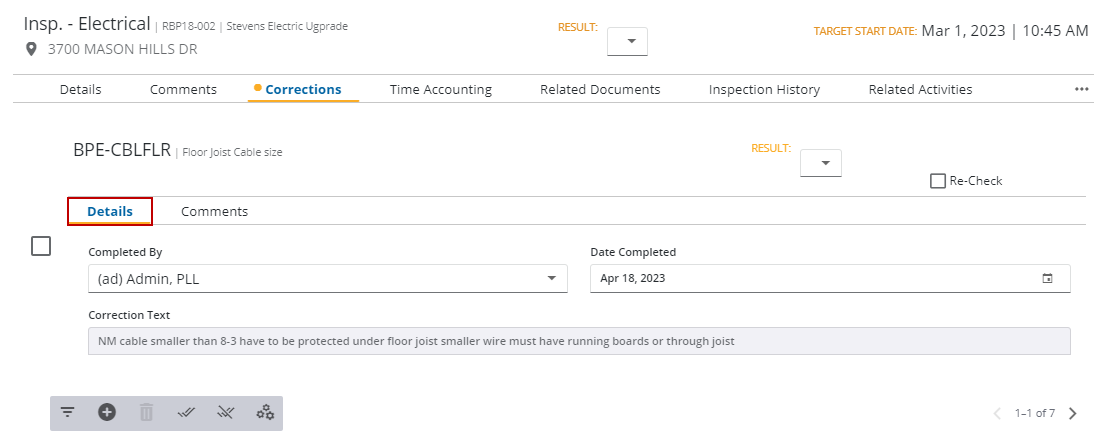
Task: Select the correction's Comments sub-tab
Action: 214,211
